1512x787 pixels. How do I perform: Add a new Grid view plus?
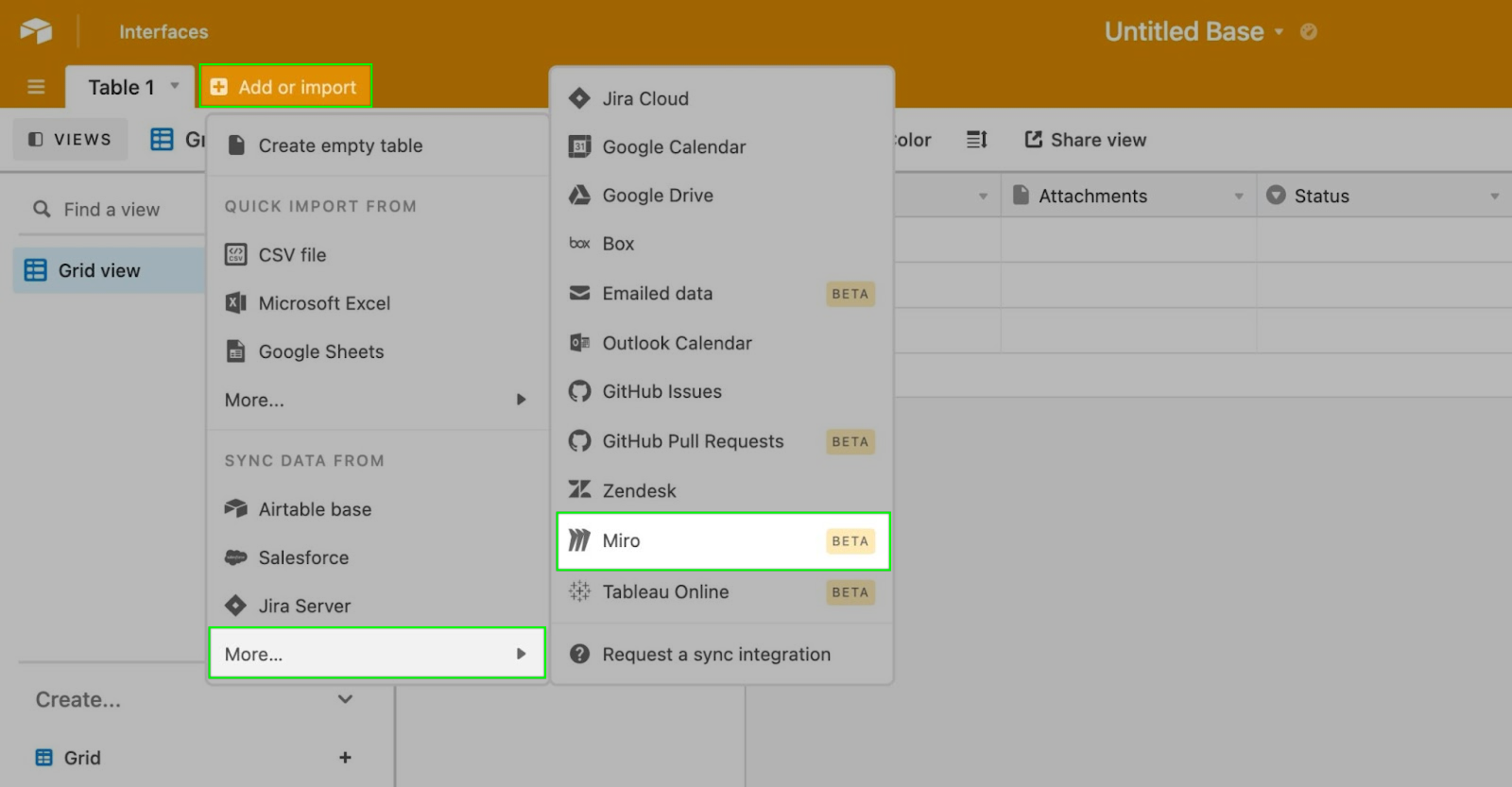tap(345, 758)
